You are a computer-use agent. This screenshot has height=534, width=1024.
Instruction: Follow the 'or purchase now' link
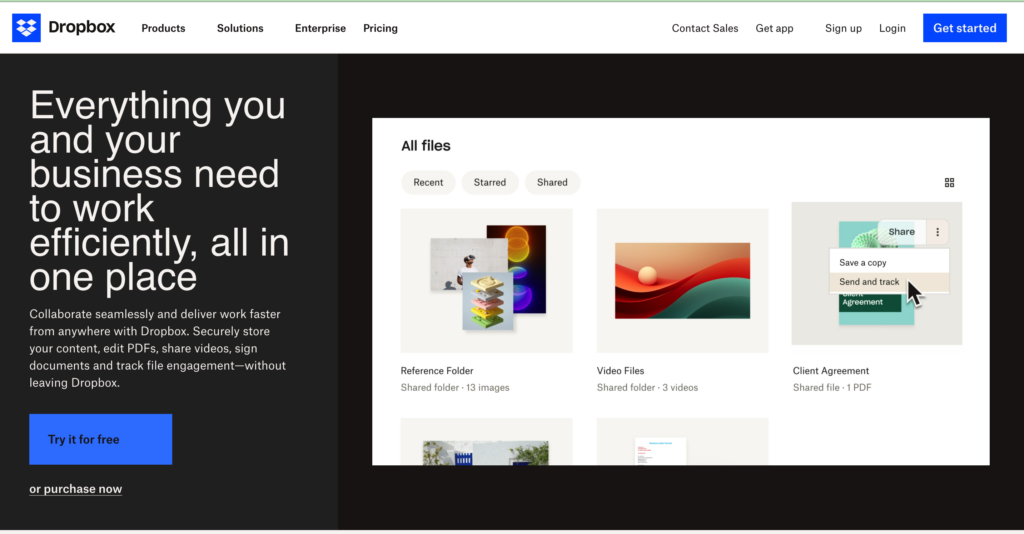[x=76, y=489]
